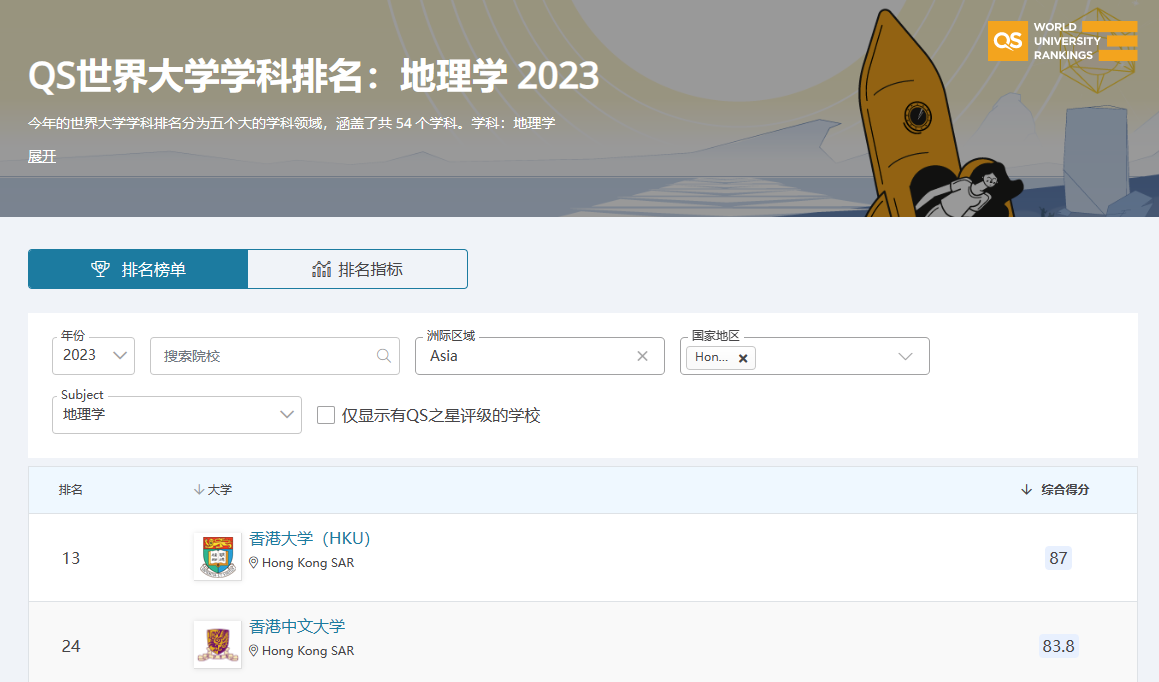Screen dimensions: 1159x682
Task: Open the 洲际区域 Asia selector
Action: 540,356
